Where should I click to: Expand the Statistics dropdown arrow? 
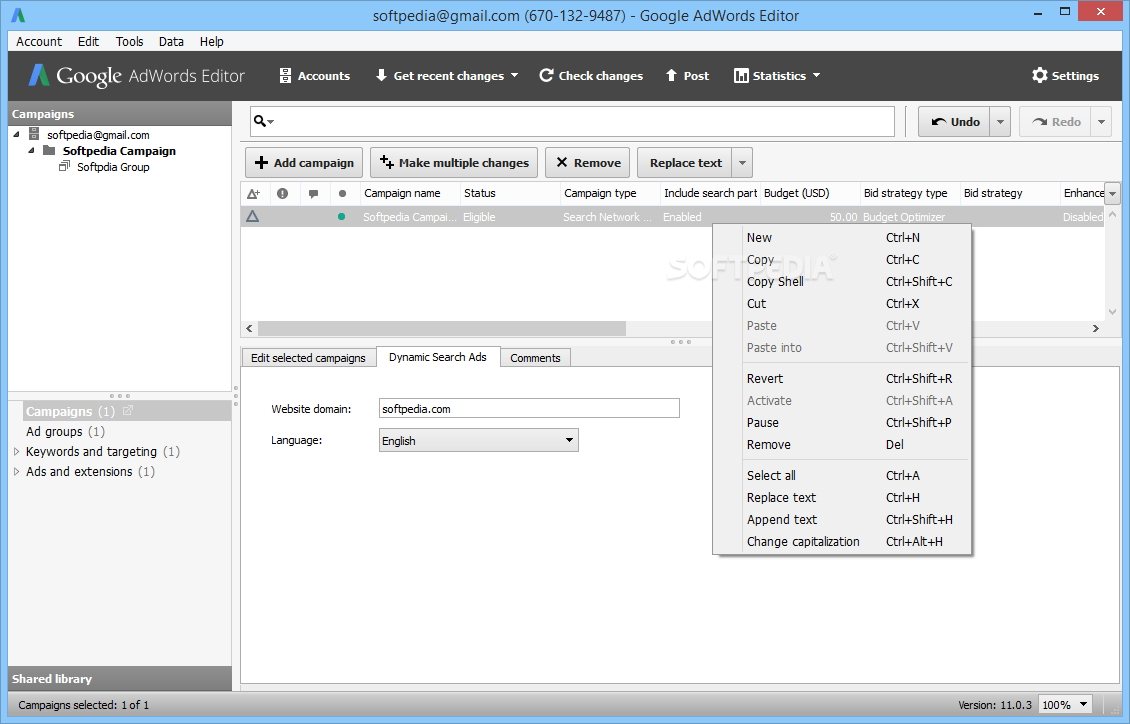[x=817, y=76]
